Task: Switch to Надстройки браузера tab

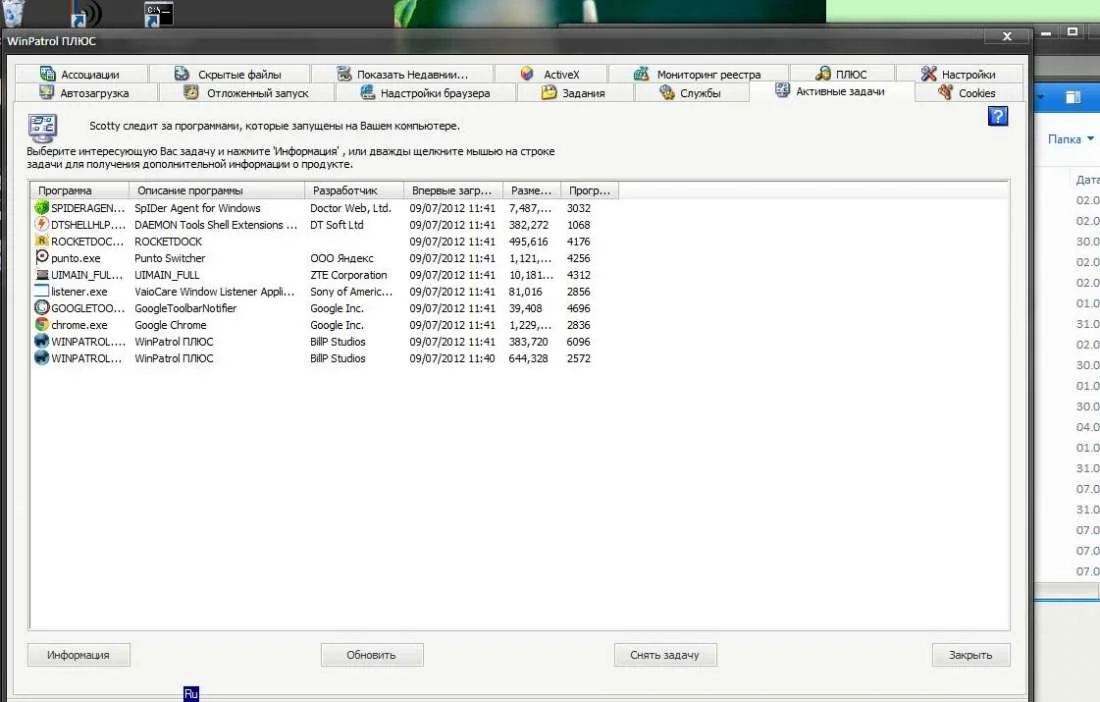Action: pyautogui.click(x=426, y=93)
